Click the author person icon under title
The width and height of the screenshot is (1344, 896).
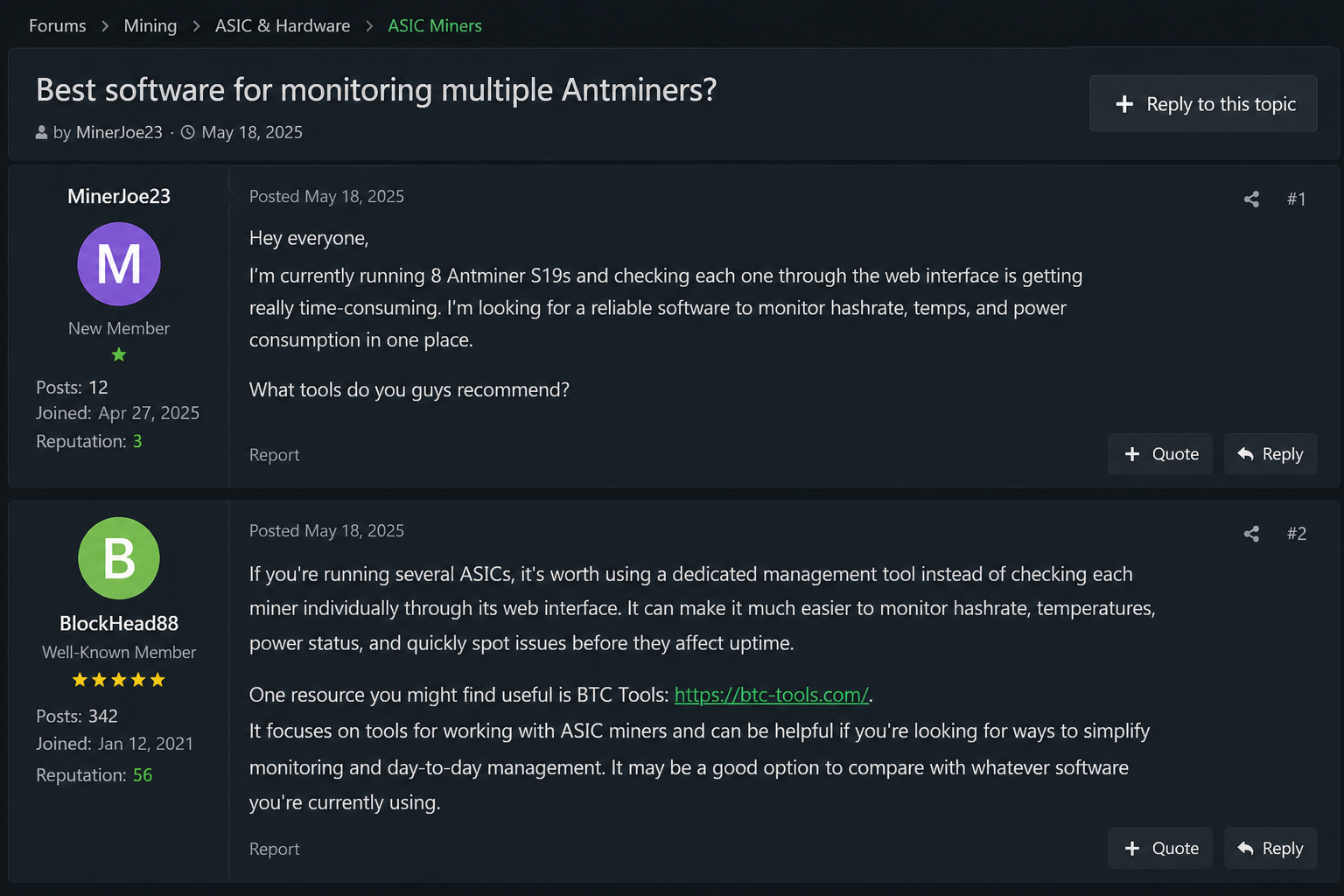click(41, 133)
